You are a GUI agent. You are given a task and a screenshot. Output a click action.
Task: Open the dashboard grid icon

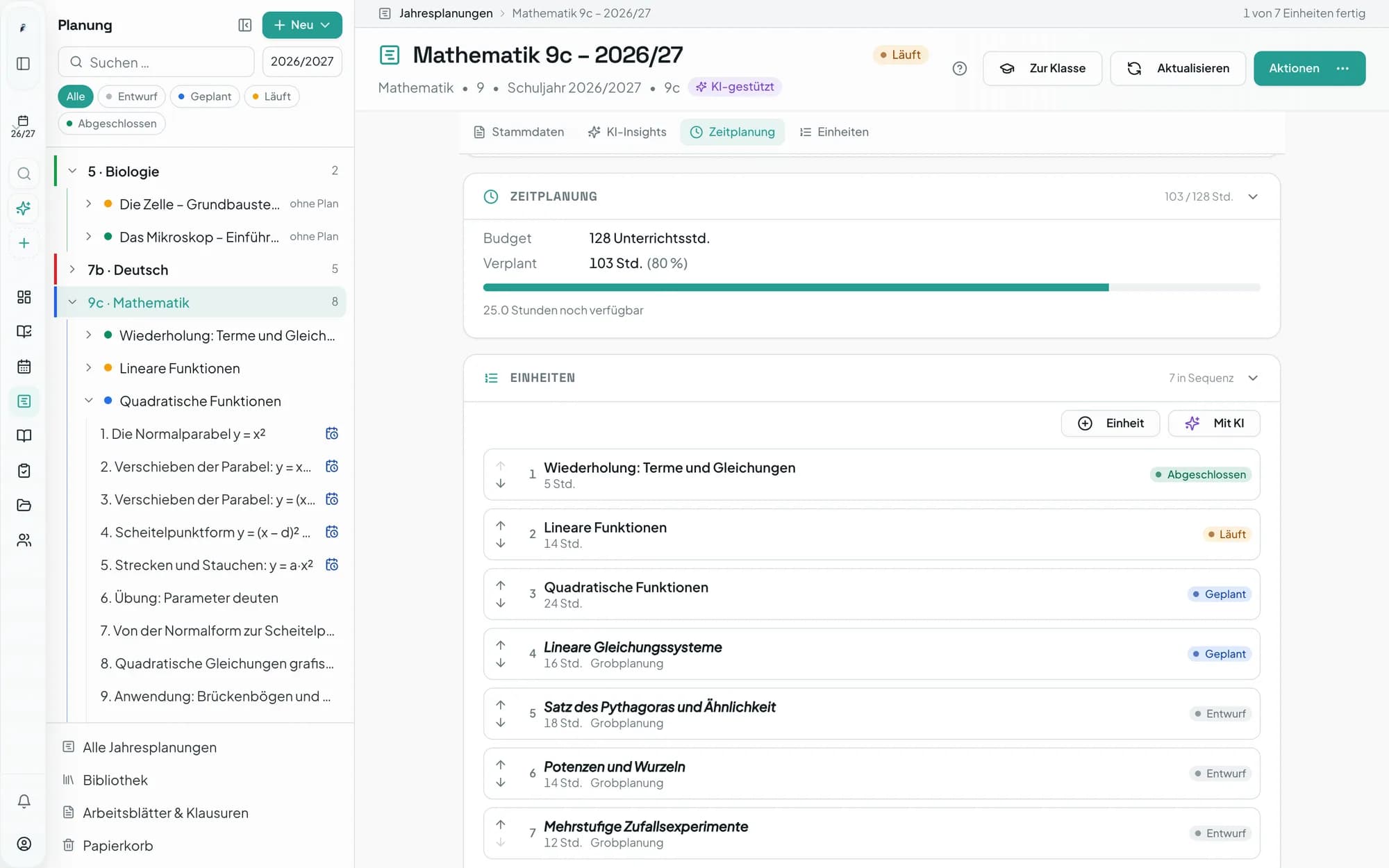click(x=24, y=297)
